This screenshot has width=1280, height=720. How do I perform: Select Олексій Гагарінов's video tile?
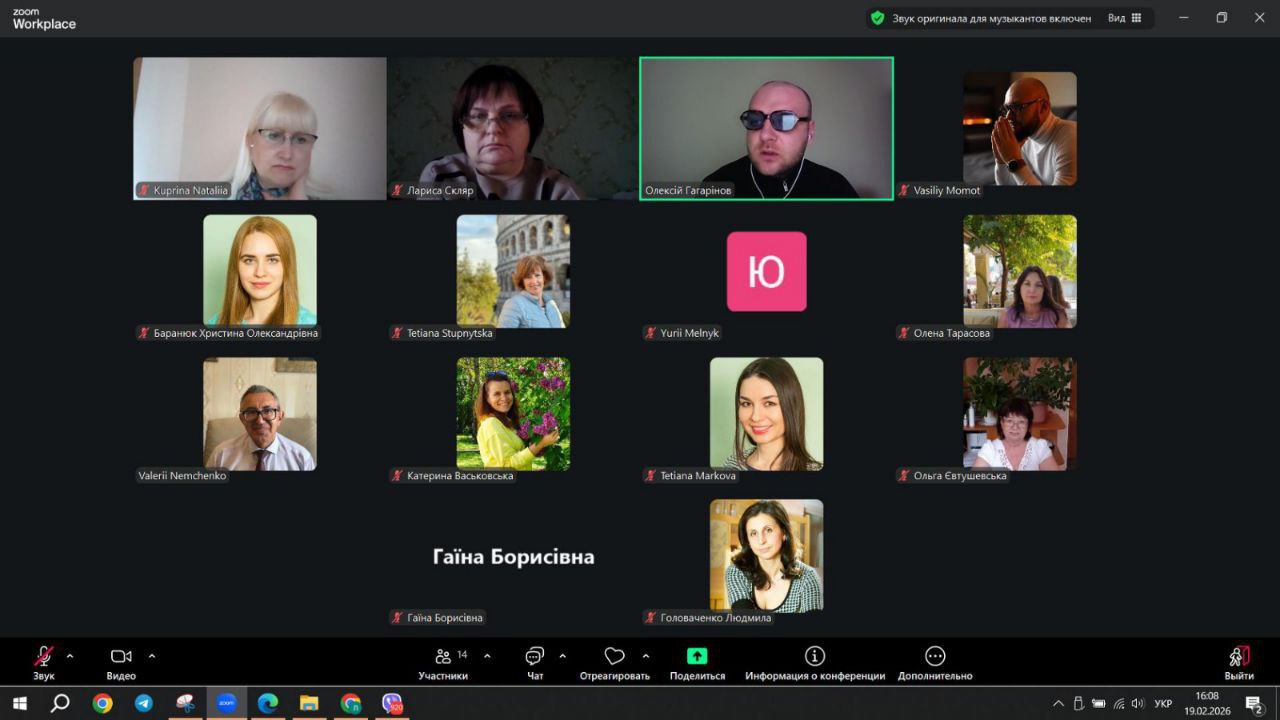[766, 128]
